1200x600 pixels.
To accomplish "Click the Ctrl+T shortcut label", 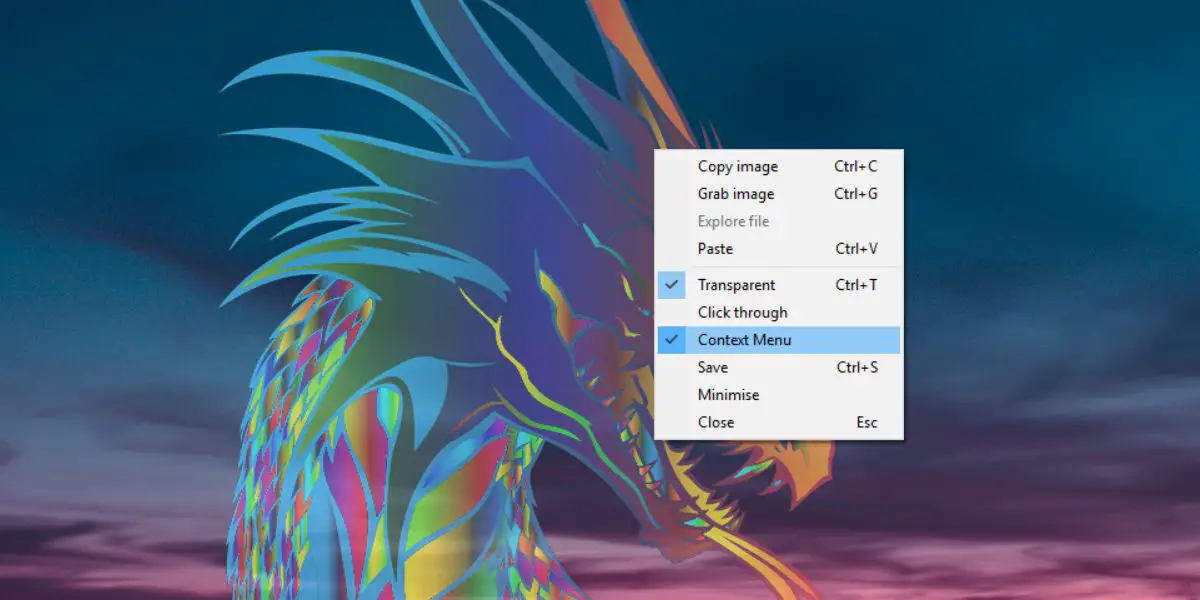I will pos(857,285).
